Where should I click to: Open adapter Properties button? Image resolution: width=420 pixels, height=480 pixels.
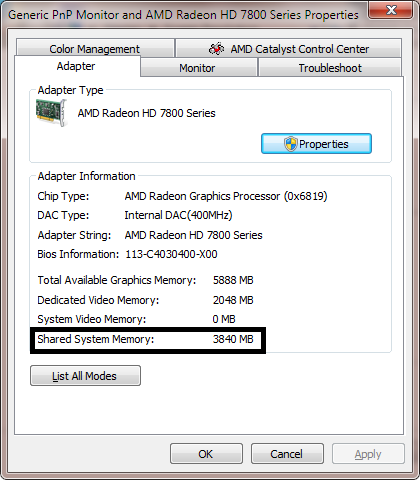316,144
